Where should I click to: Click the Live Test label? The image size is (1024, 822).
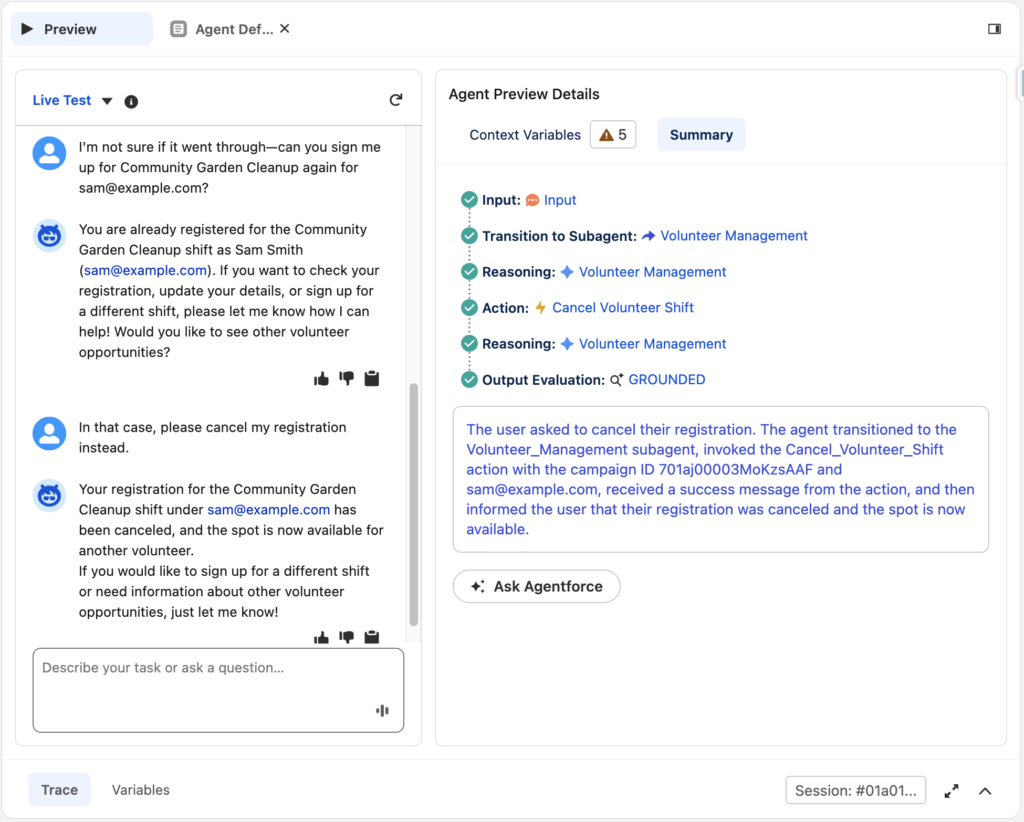(62, 101)
